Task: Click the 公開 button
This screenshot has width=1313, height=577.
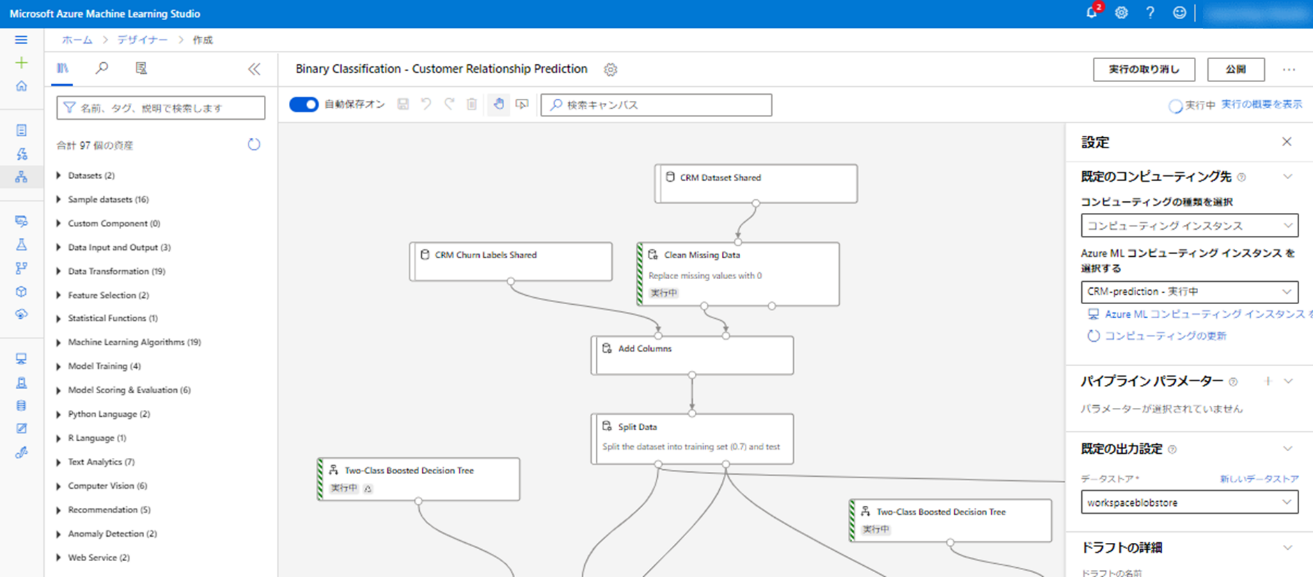Action: [x=1236, y=70]
